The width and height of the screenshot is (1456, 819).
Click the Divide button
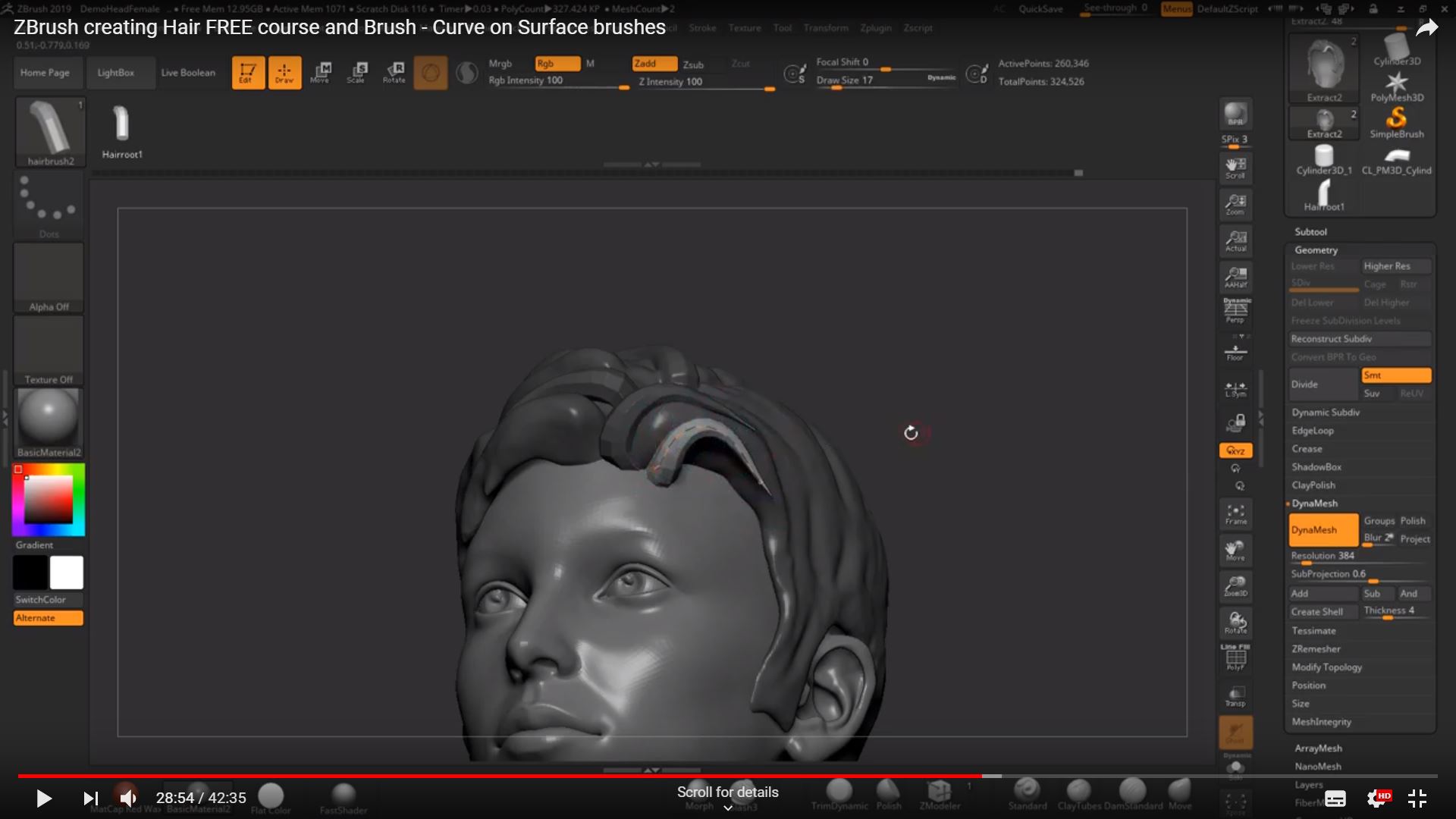click(x=1323, y=384)
